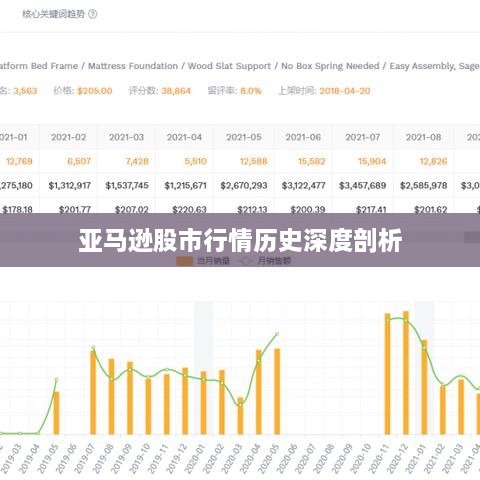Image resolution: width=480 pixels, height=480 pixels.
Task: Select the revenue cell $3,457,689
Action: tap(363, 185)
